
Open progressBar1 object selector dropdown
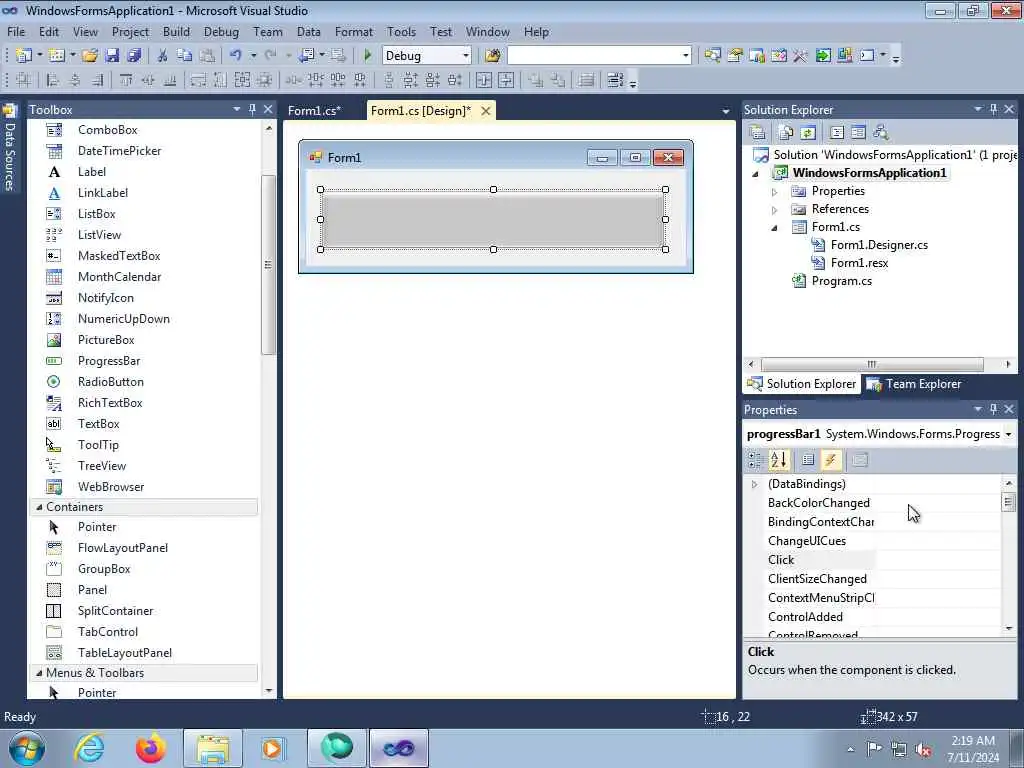pyautogui.click(x=1008, y=434)
